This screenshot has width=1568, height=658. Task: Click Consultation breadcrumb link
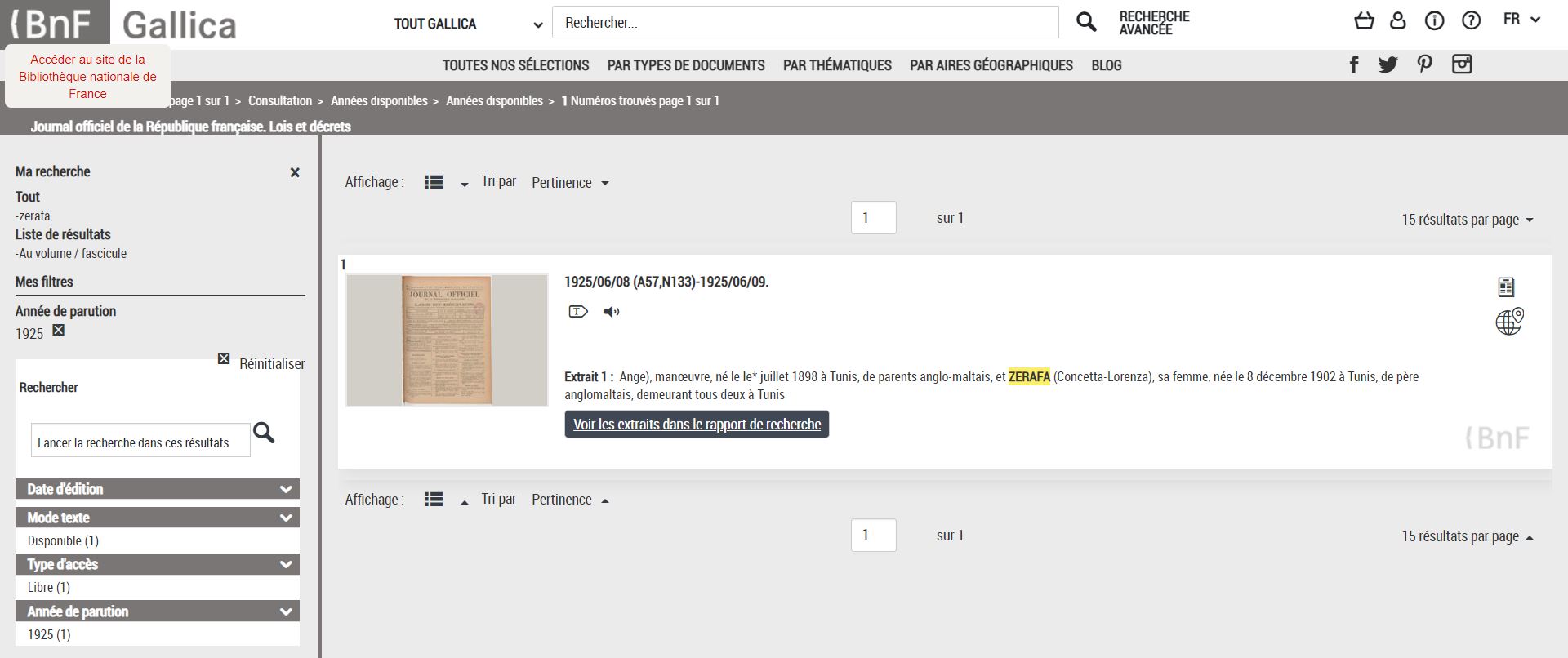[280, 101]
